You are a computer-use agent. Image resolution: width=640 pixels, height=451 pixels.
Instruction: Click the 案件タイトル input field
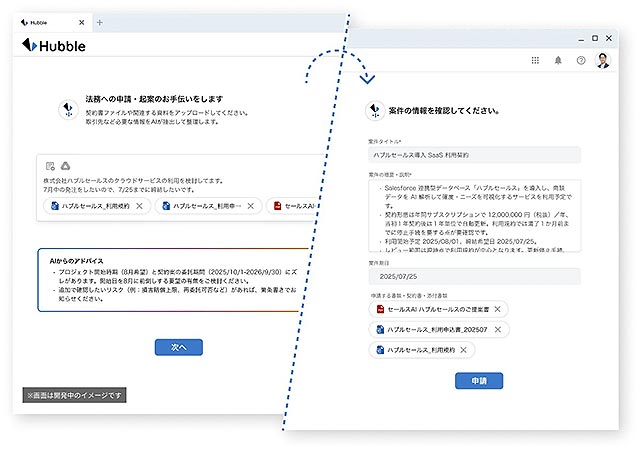point(474,155)
